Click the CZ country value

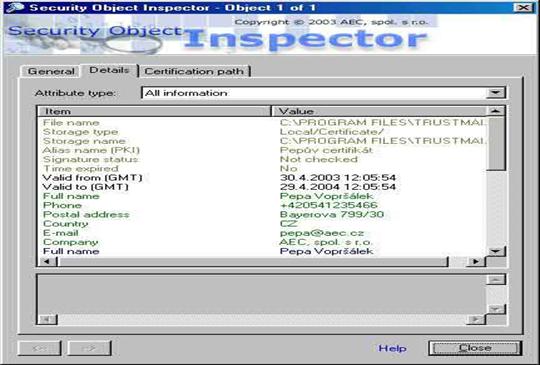(x=288, y=224)
